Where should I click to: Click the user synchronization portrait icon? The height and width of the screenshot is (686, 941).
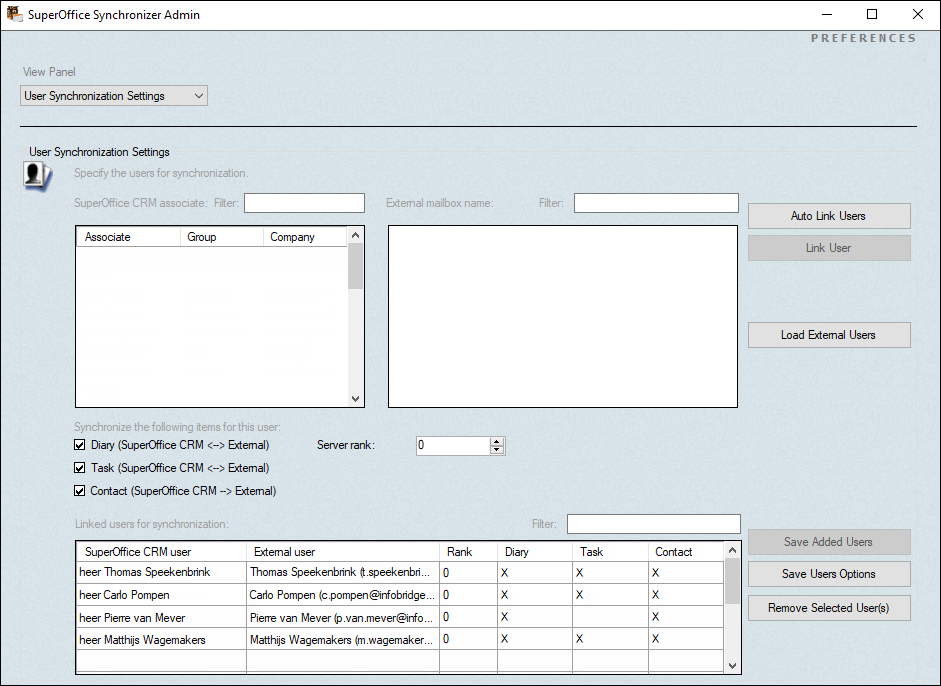[x=37, y=176]
